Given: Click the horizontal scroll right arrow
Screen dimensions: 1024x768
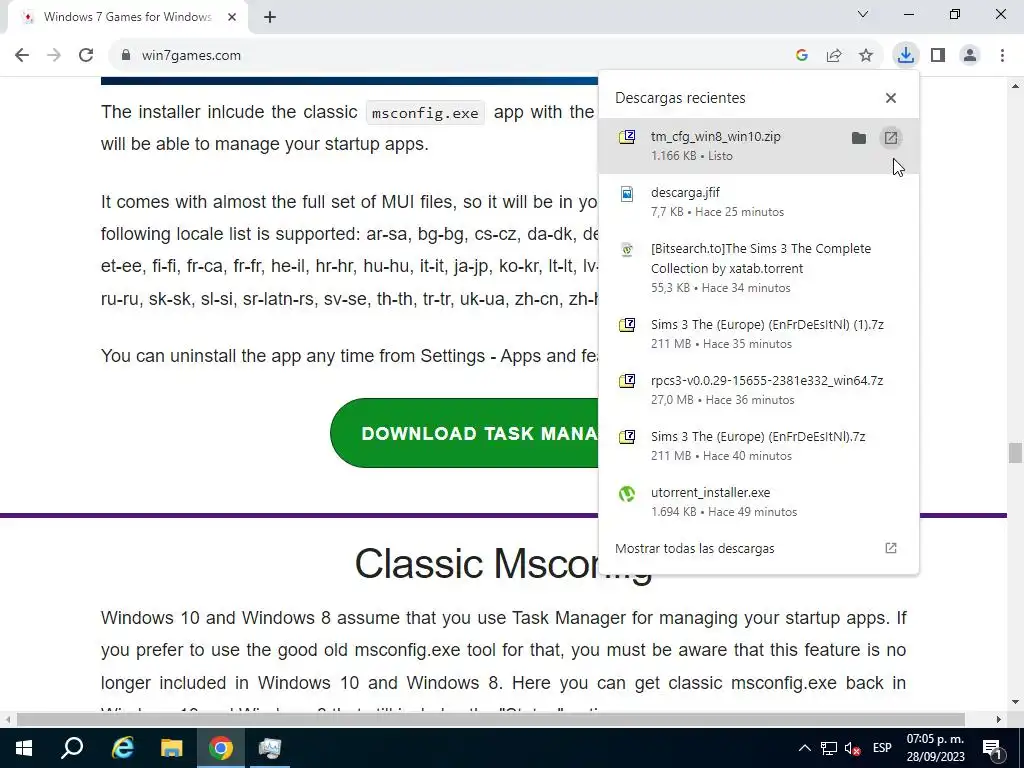Looking at the screenshot, I should tap(999, 719).
